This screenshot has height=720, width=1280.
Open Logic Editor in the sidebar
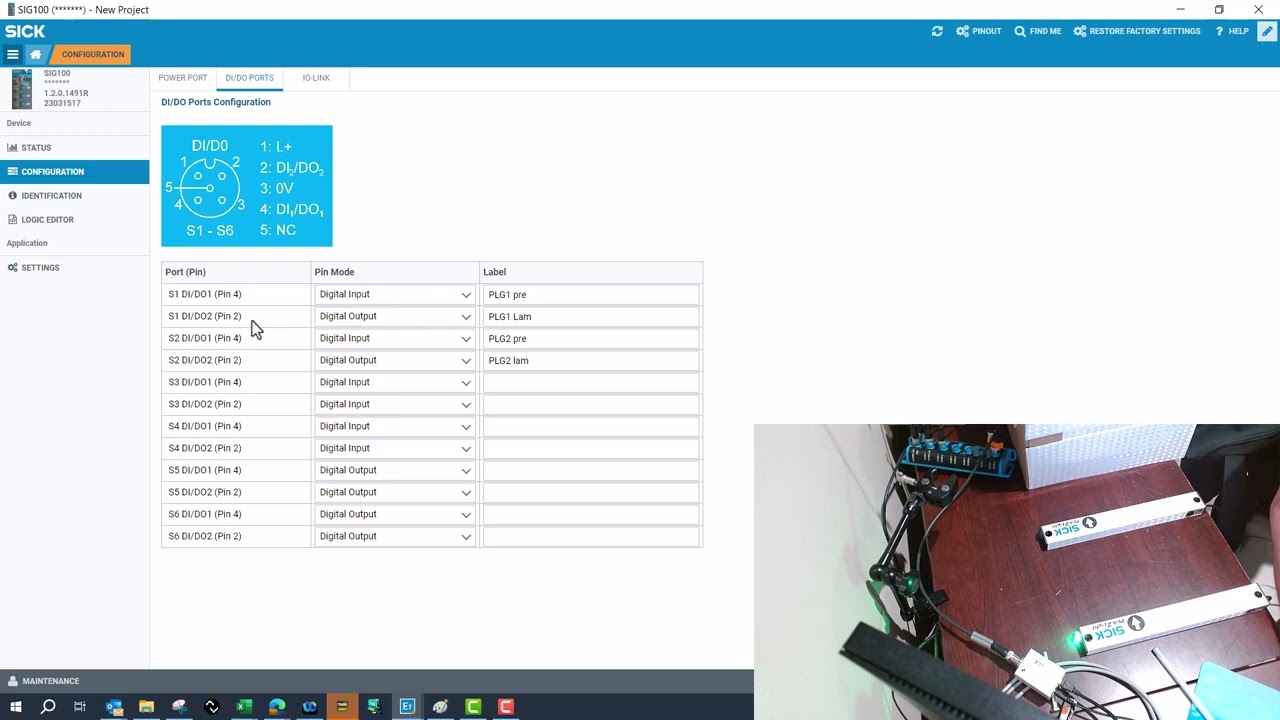[x=75, y=220]
